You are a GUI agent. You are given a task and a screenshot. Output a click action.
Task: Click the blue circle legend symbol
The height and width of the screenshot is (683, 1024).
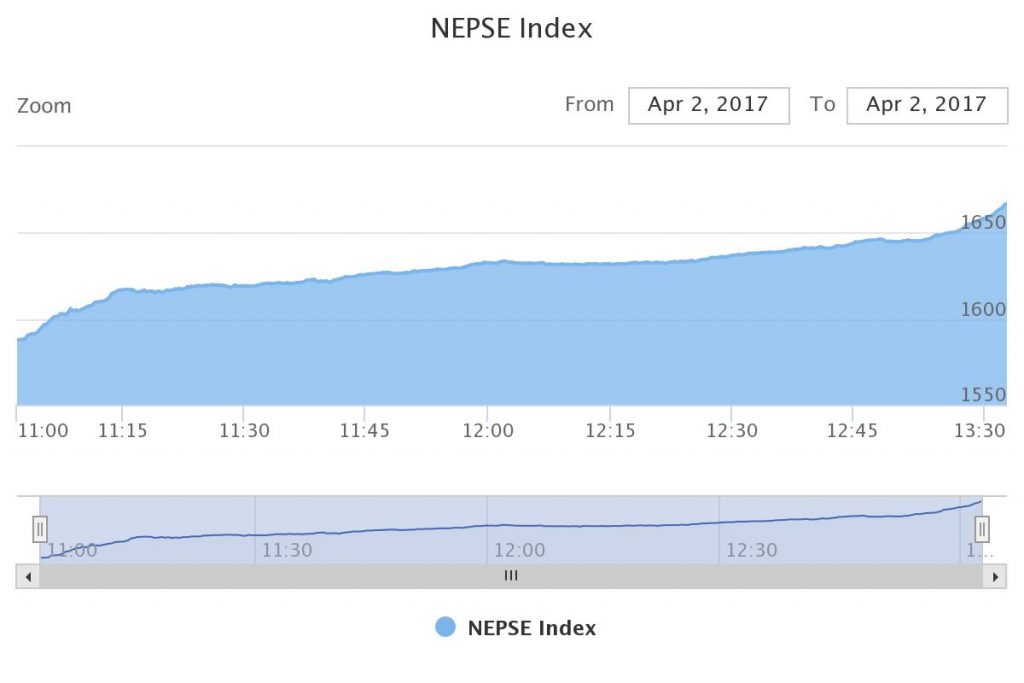point(446,628)
